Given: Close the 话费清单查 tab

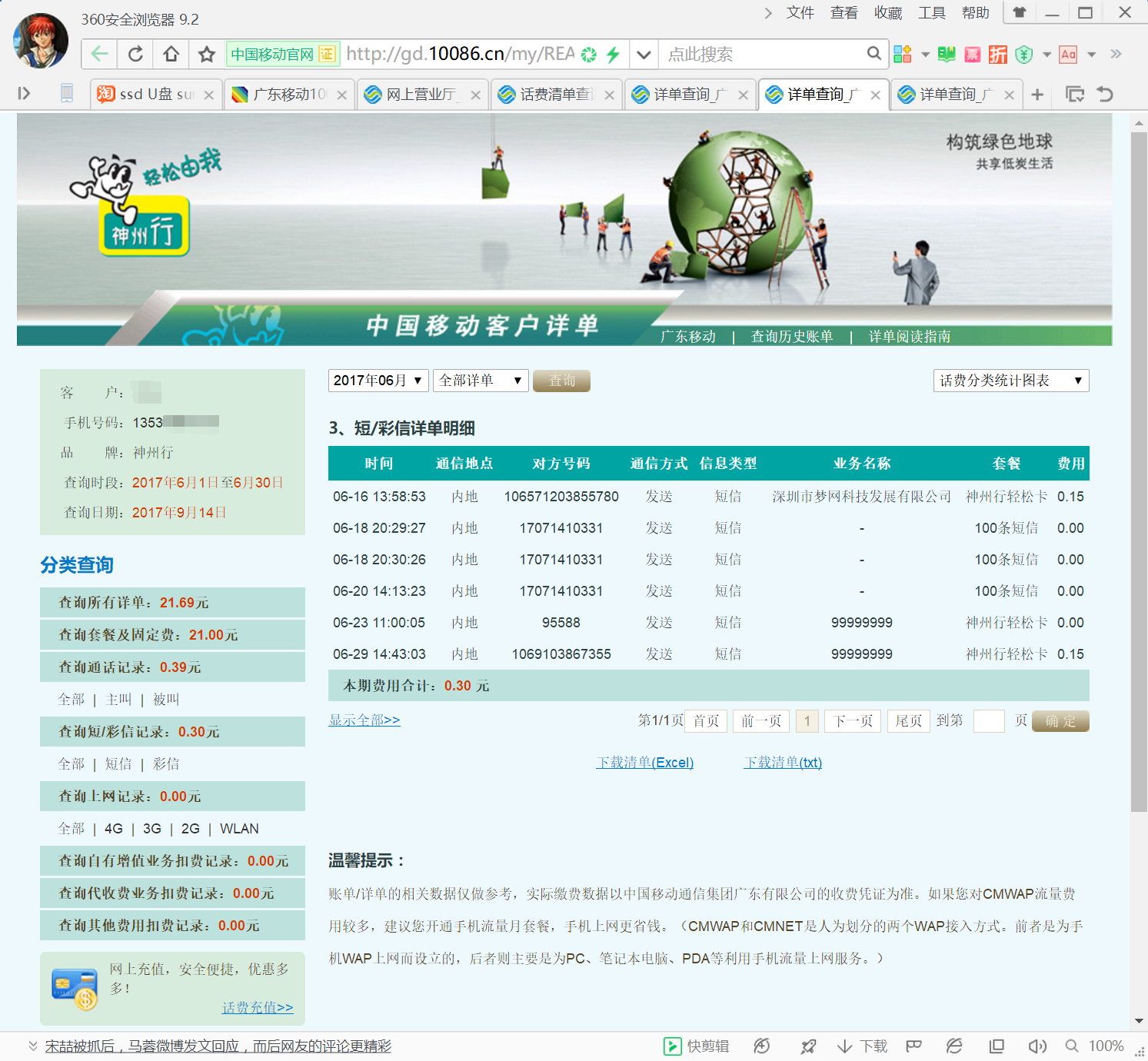Looking at the screenshot, I should pos(609,95).
